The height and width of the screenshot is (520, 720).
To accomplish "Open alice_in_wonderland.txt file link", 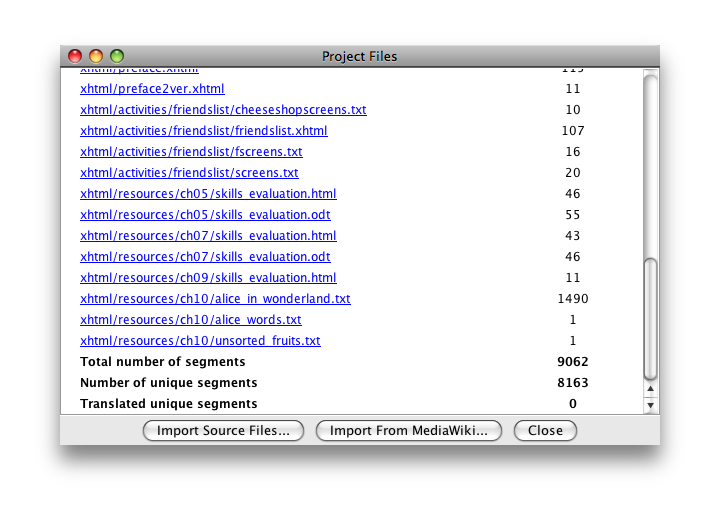I will [215, 299].
